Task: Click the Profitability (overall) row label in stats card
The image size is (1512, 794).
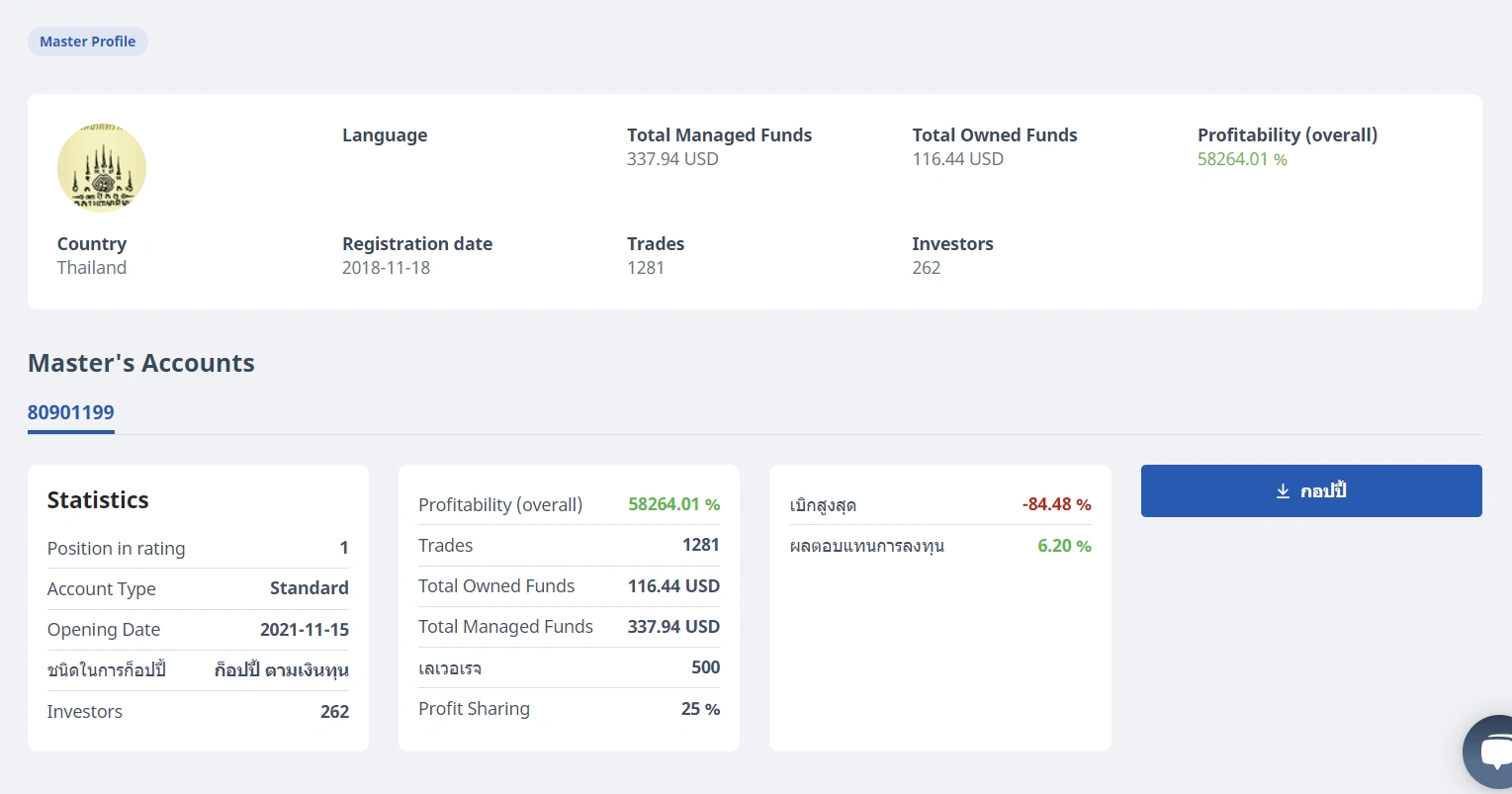Action: 500,505
